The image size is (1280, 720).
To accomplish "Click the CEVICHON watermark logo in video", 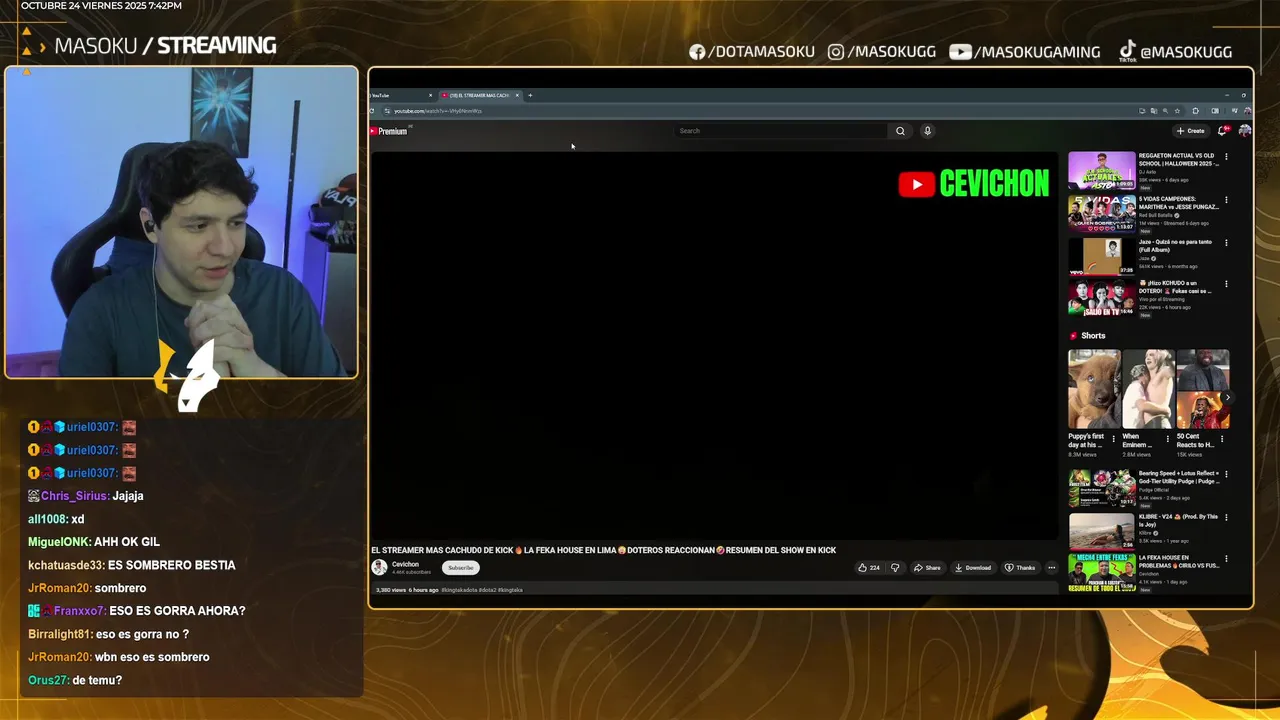I will tap(973, 183).
